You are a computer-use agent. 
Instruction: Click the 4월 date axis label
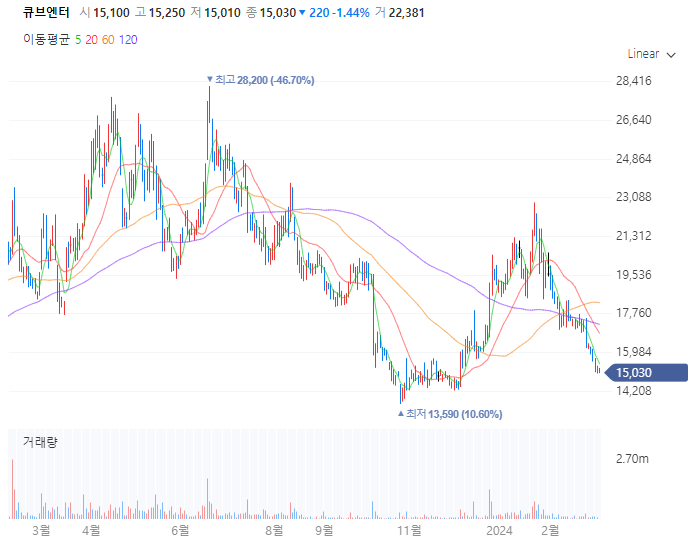pyautogui.click(x=91, y=530)
